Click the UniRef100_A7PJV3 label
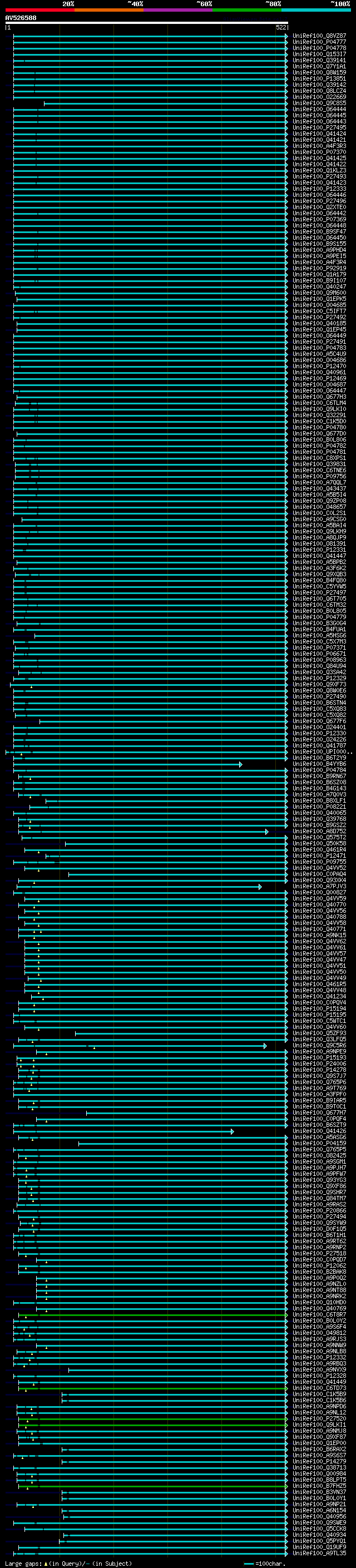 (319, 886)
